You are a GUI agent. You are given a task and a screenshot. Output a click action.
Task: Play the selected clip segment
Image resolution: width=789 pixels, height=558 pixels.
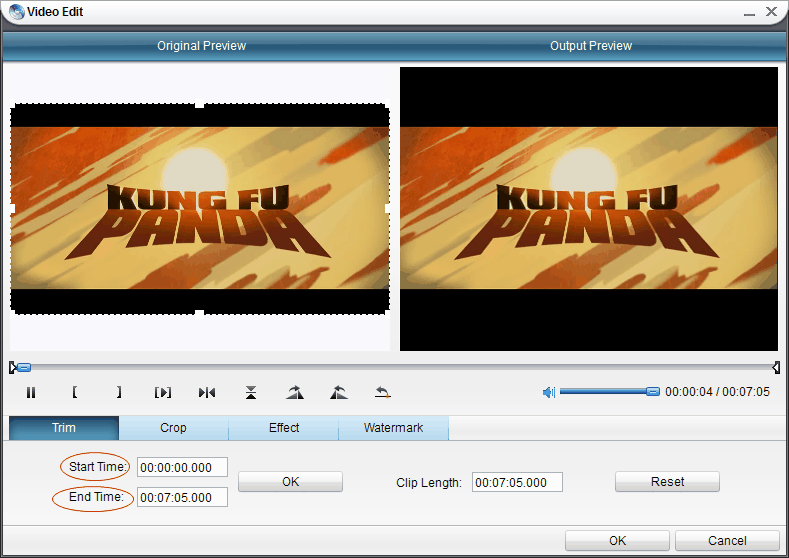(163, 392)
